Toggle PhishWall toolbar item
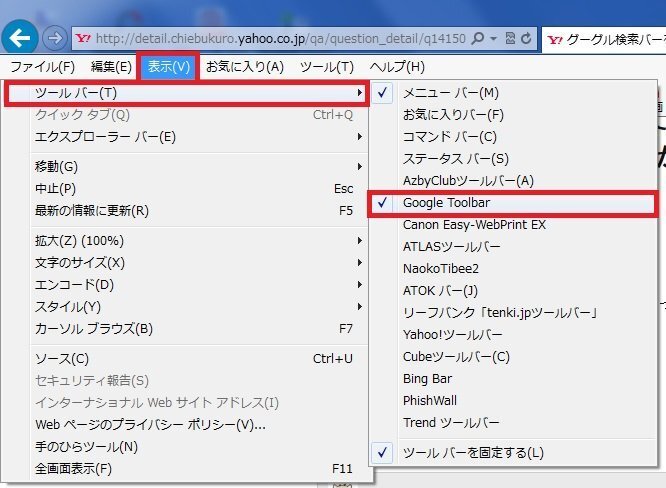This screenshot has width=666, height=488. coord(513,401)
